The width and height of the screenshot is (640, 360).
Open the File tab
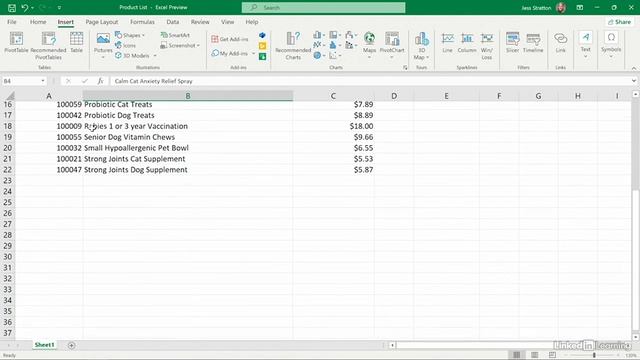point(12,22)
